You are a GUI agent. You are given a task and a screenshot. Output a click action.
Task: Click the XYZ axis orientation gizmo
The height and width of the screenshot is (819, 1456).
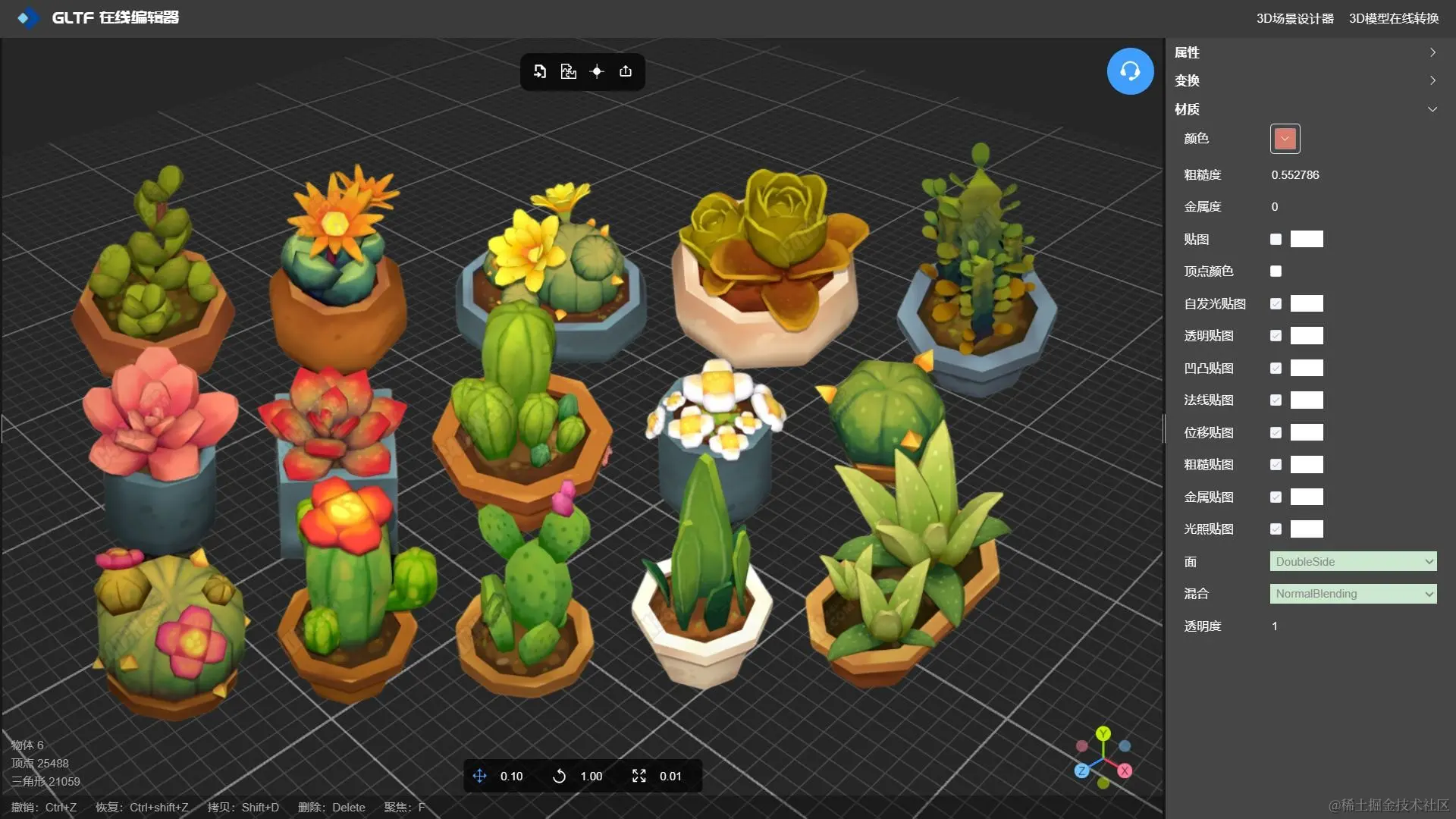[1103, 757]
